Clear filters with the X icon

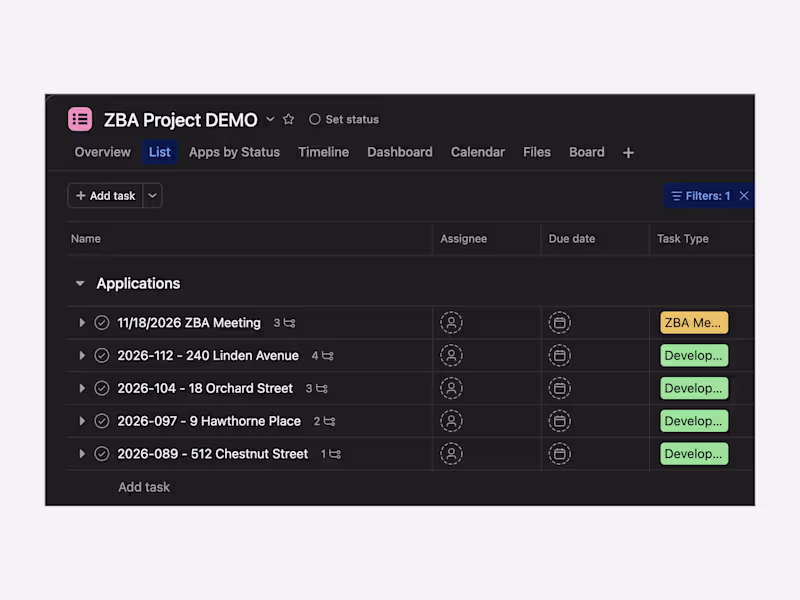tap(744, 195)
